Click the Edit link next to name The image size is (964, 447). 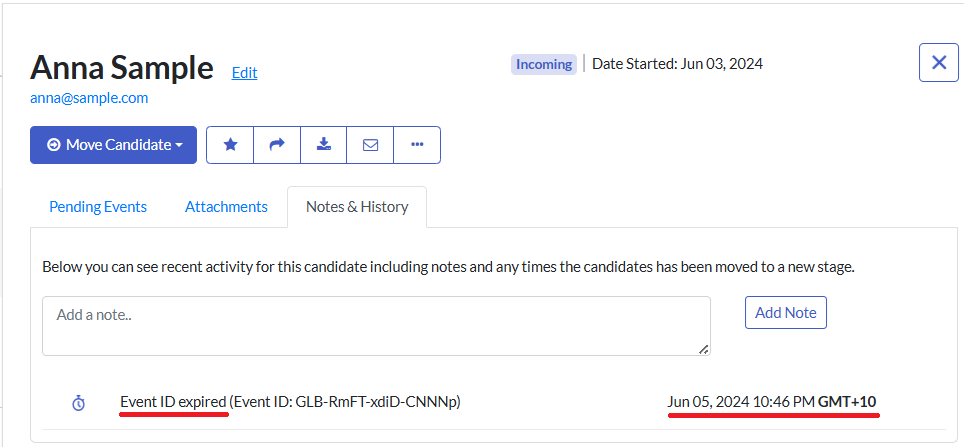(244, 73)
